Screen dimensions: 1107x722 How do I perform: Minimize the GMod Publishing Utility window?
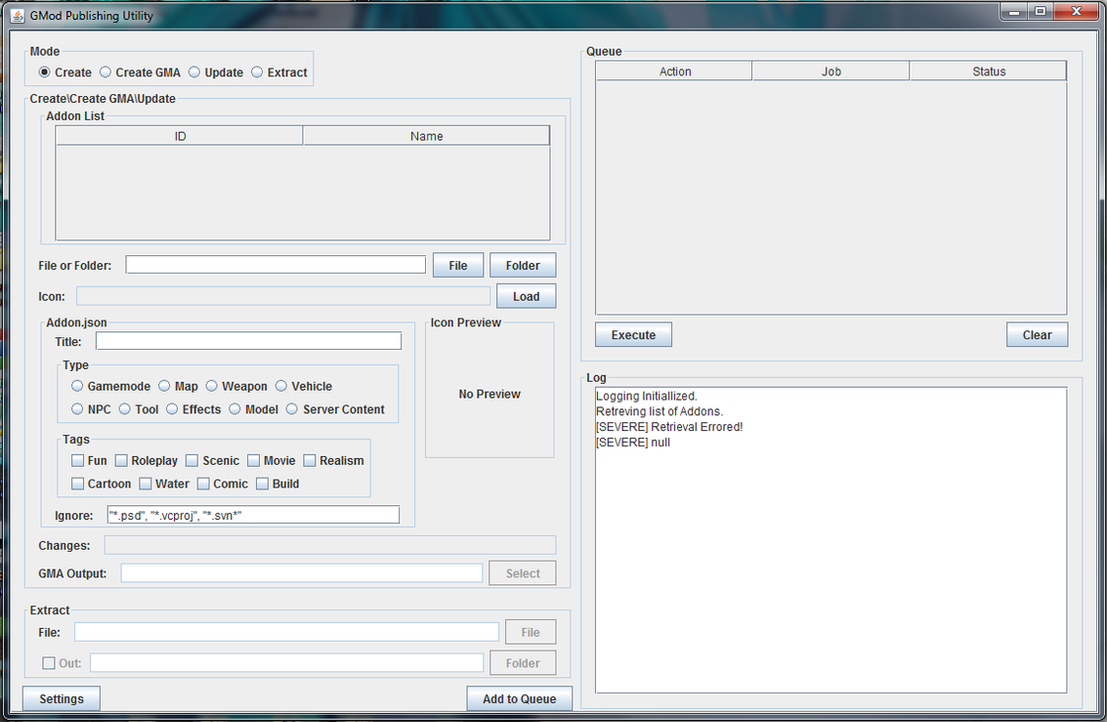(1013, 12)
